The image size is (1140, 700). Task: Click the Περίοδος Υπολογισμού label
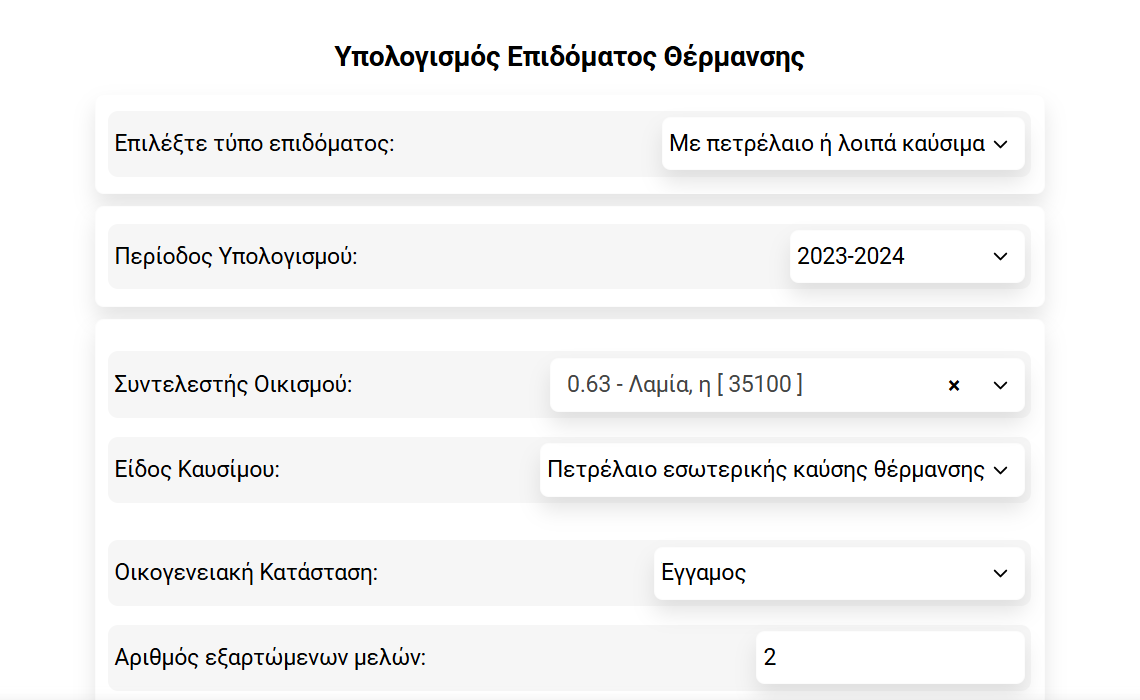[236, 257]
